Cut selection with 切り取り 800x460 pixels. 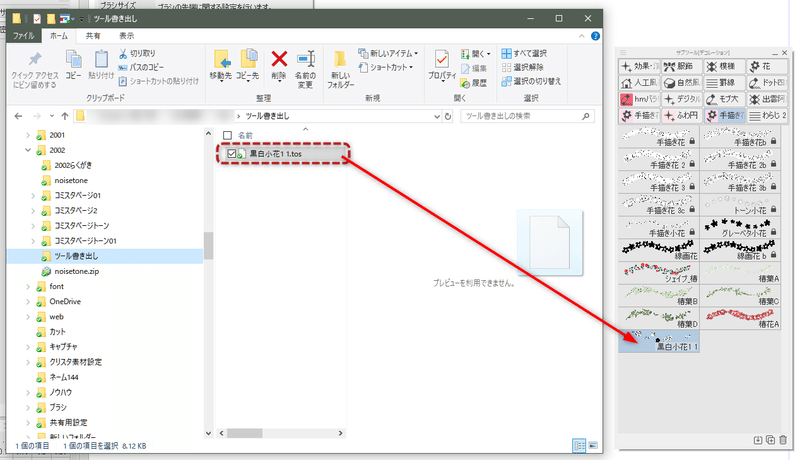(x=137, y=53)
